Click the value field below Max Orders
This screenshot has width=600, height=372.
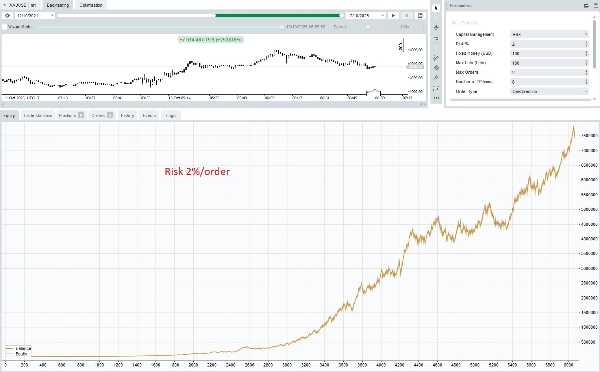point(549,82)
